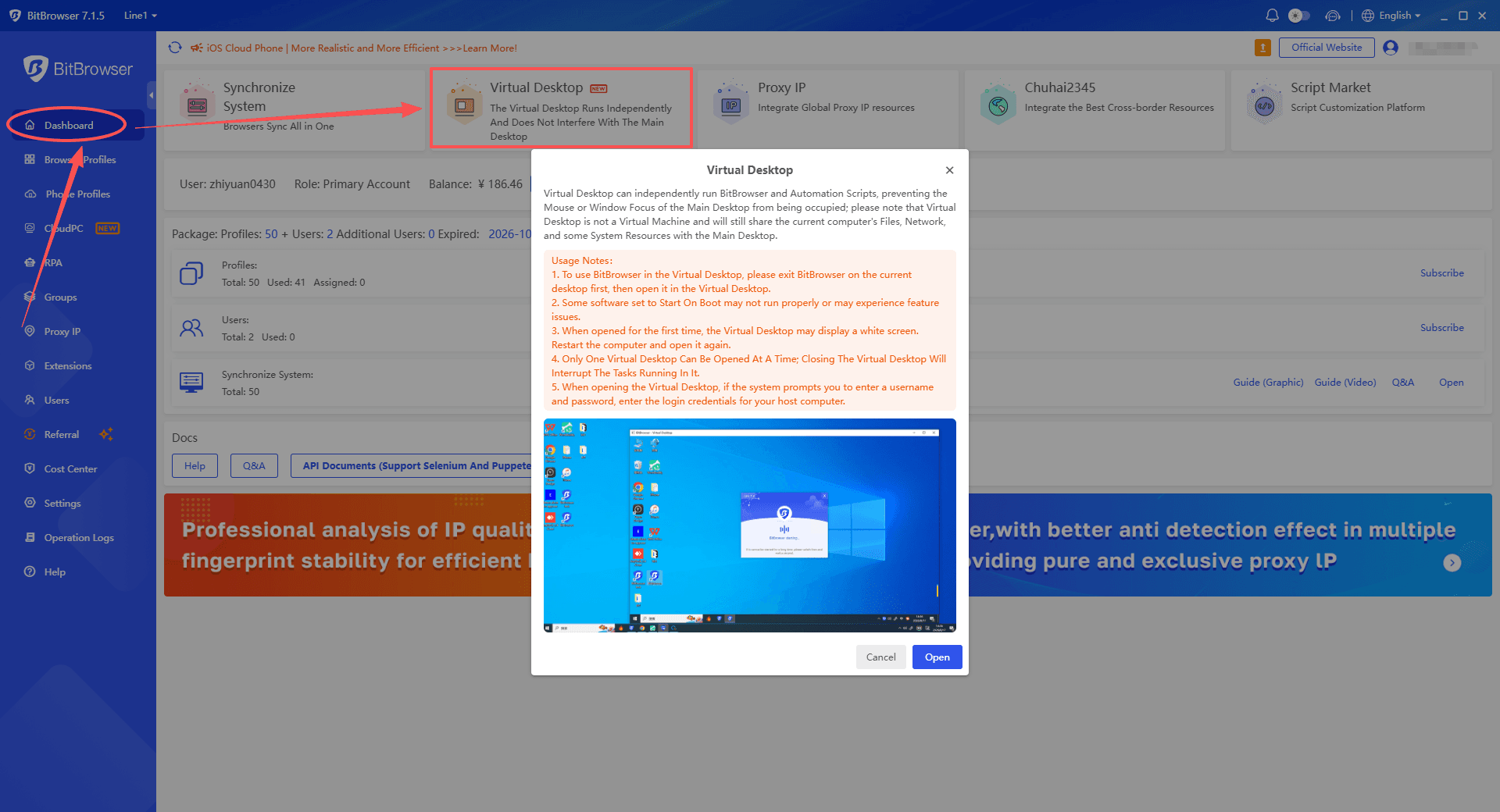The width and height of the screenshot is (1500, 812).
Task: Click Q&A link in Synchronize System row
Action: (1402, 382)
